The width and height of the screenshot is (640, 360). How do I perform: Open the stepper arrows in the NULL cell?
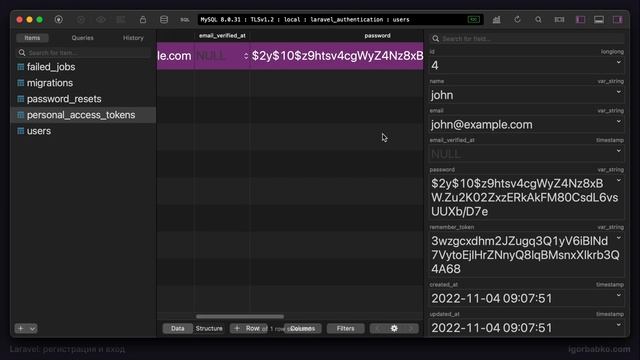pos(246,56)
